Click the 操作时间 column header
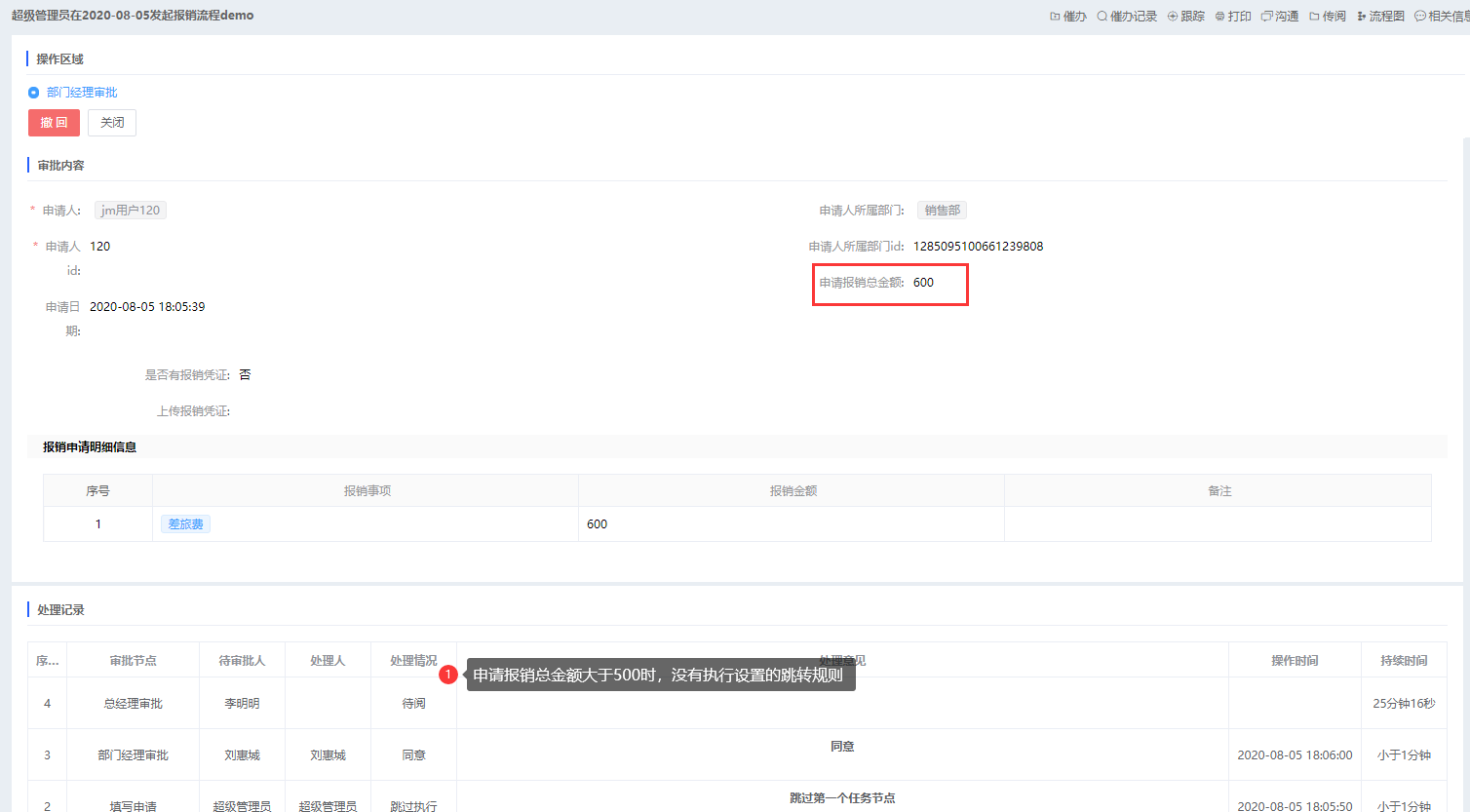The height and width of the screenshot is (812, 1470). pyautogui.click(x=1294, y=661)
